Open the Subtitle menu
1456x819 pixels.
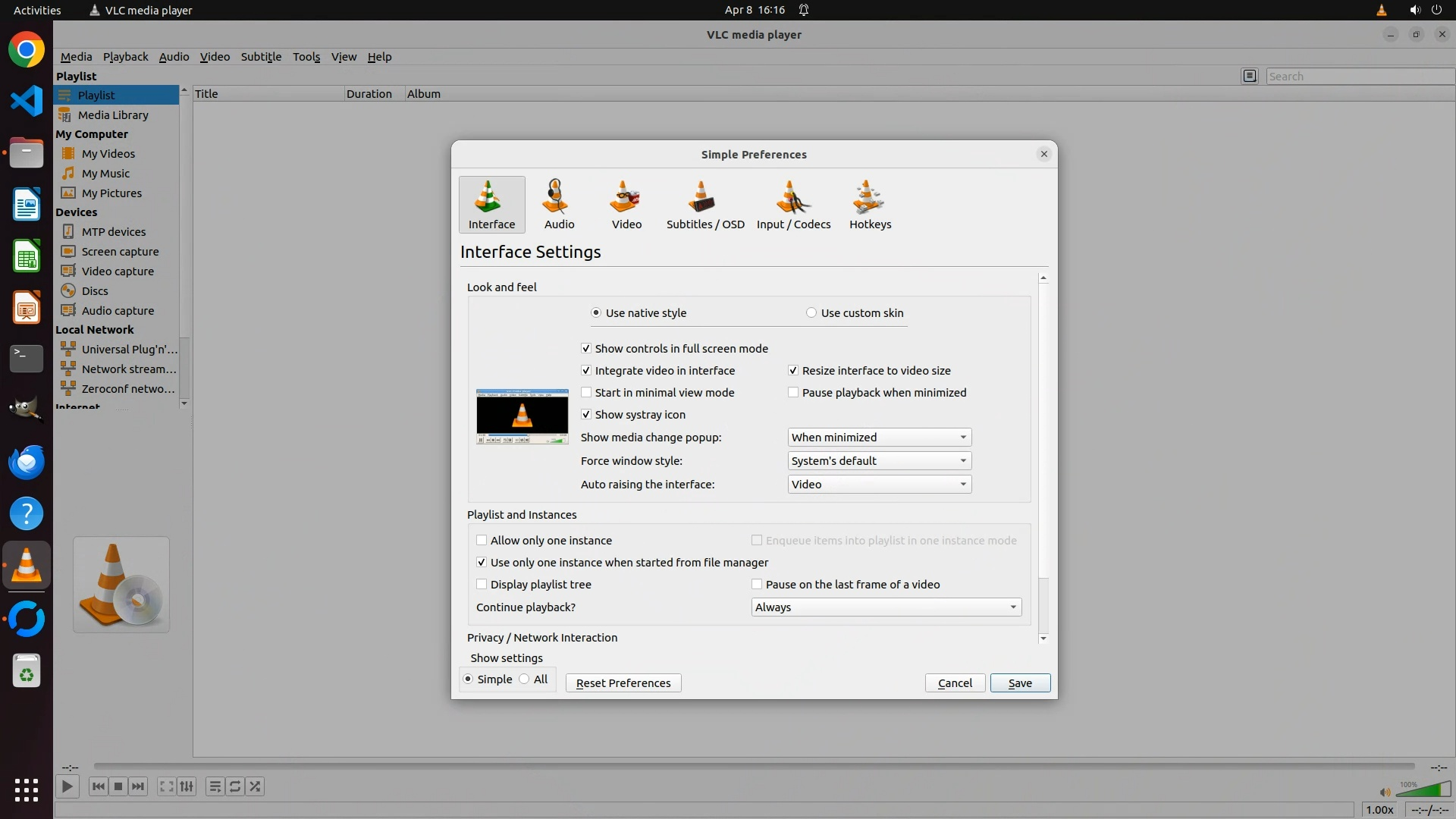[261, 57]
